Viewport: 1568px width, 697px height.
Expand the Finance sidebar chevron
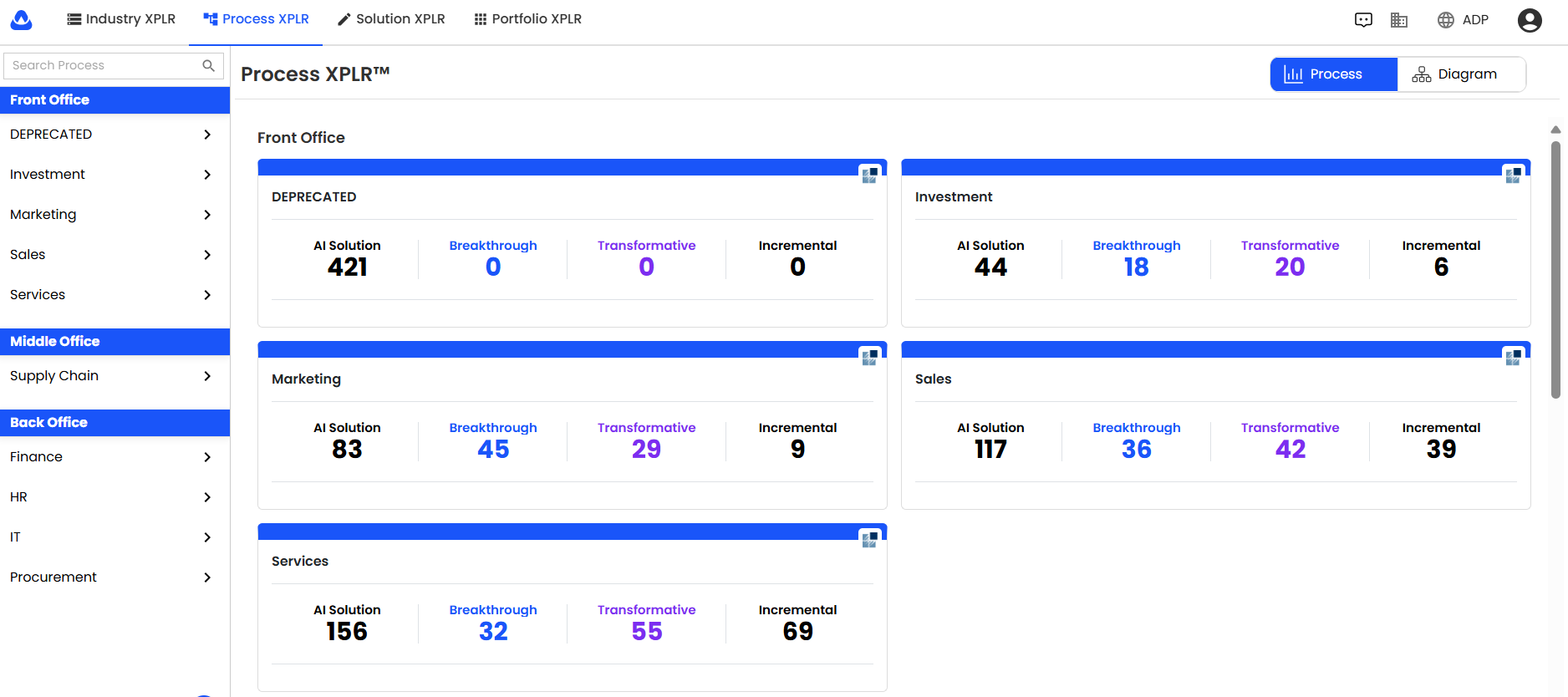click(x=207, y=457)
